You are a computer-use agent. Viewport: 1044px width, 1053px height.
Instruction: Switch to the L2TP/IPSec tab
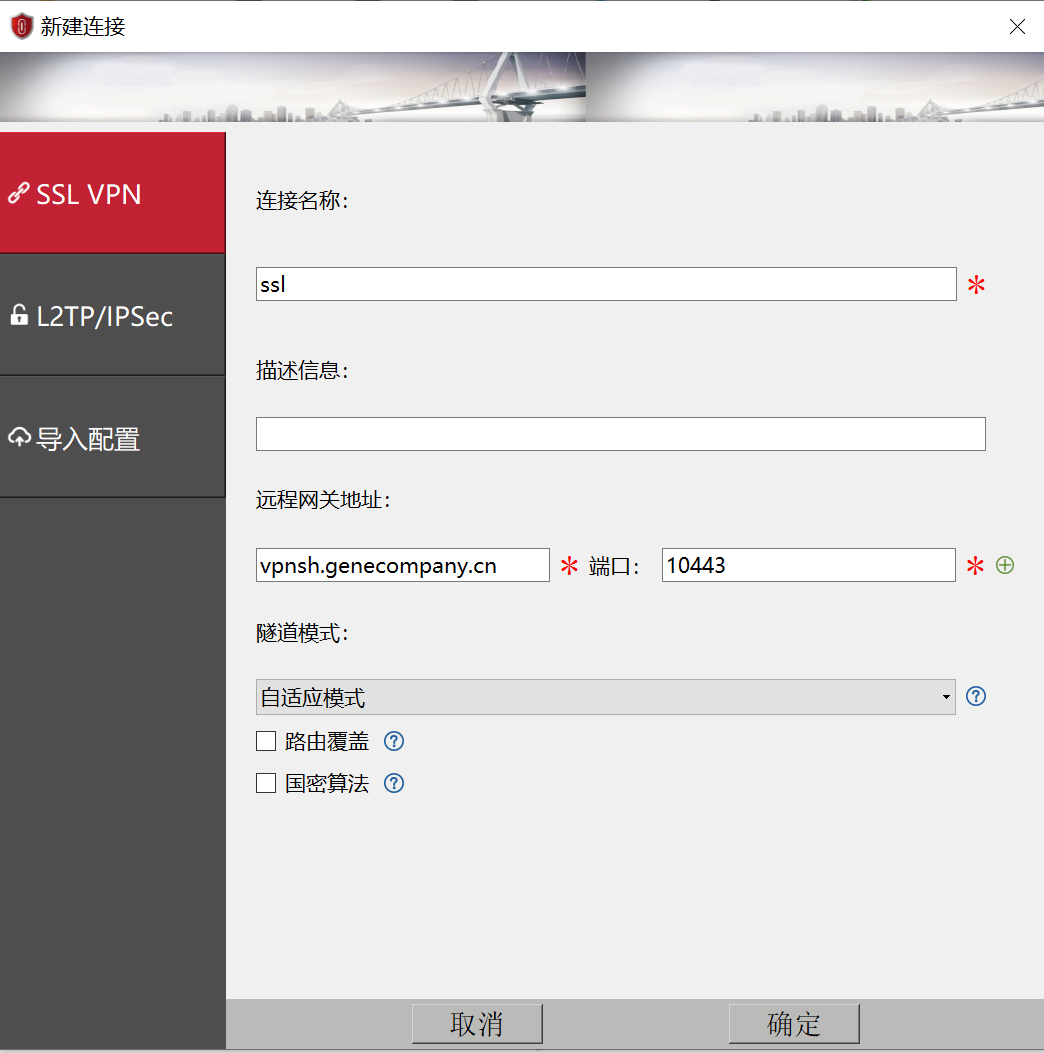tap(112, 315)
